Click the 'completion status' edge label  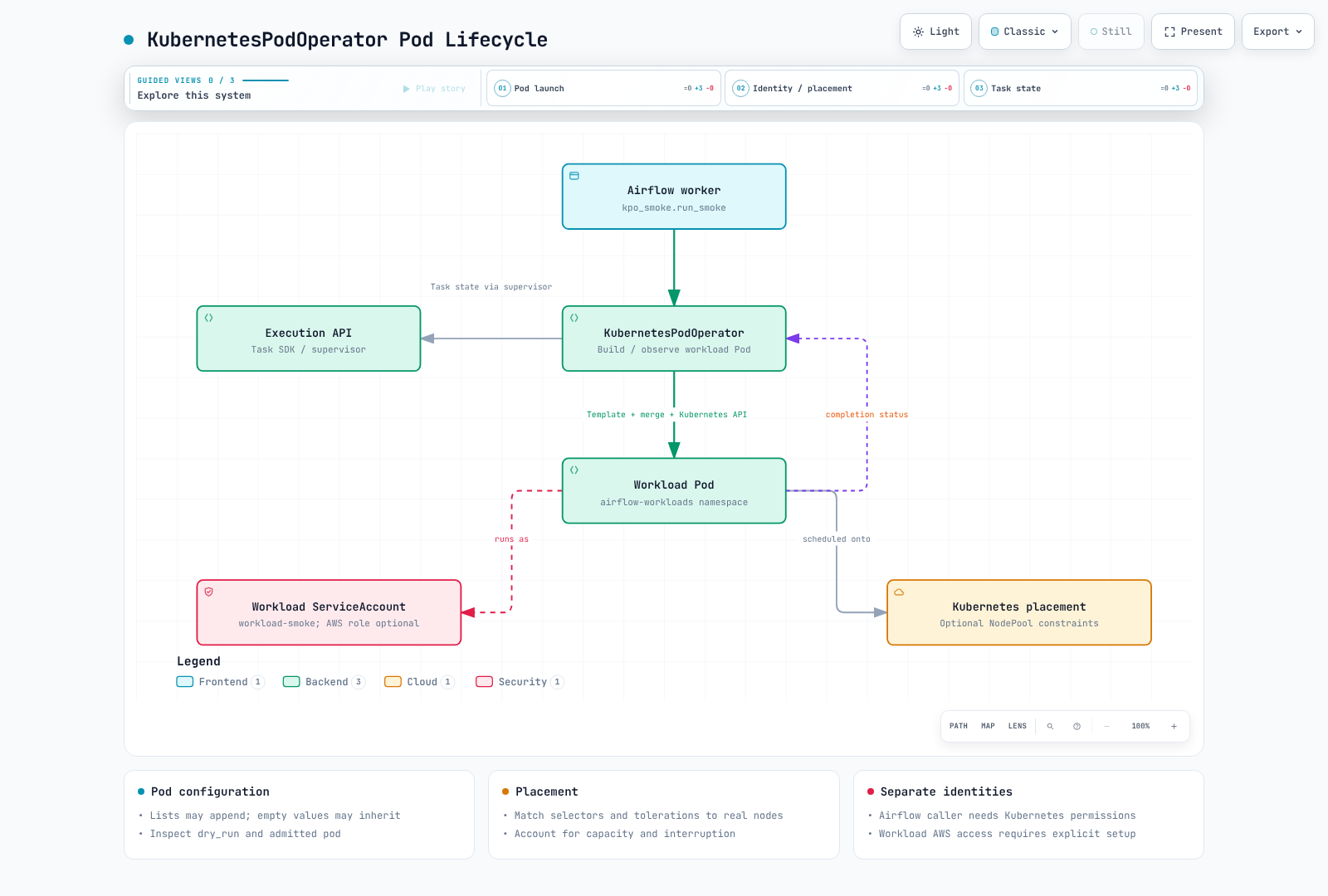point(867,415)
